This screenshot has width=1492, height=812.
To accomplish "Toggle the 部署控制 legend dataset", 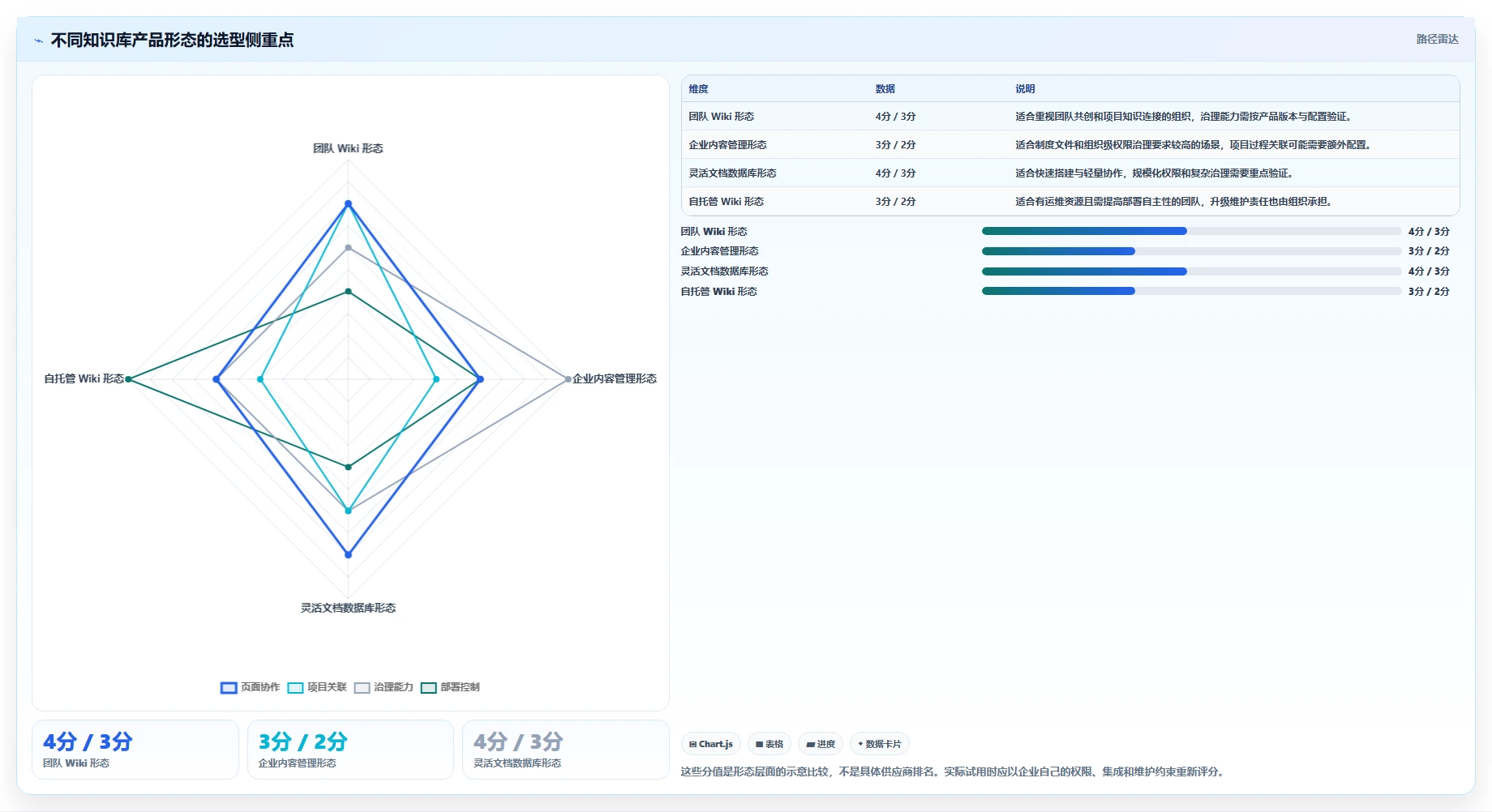I will [450, 687].
